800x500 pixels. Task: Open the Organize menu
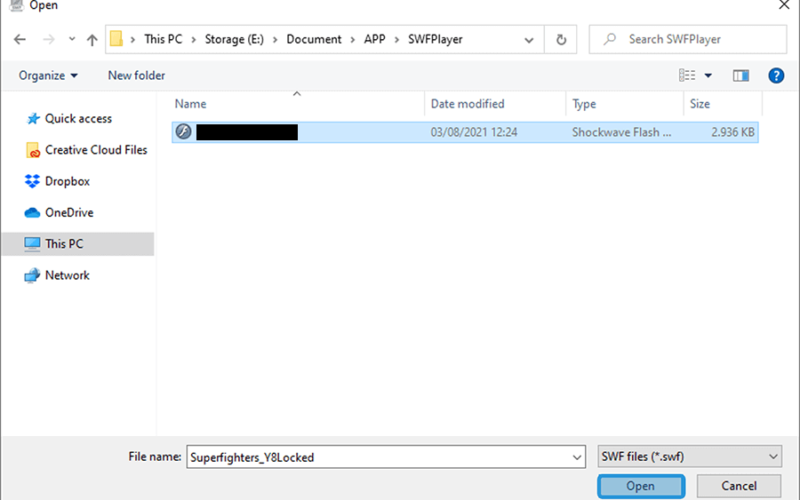pyautogui.click(x=48, y=76)
